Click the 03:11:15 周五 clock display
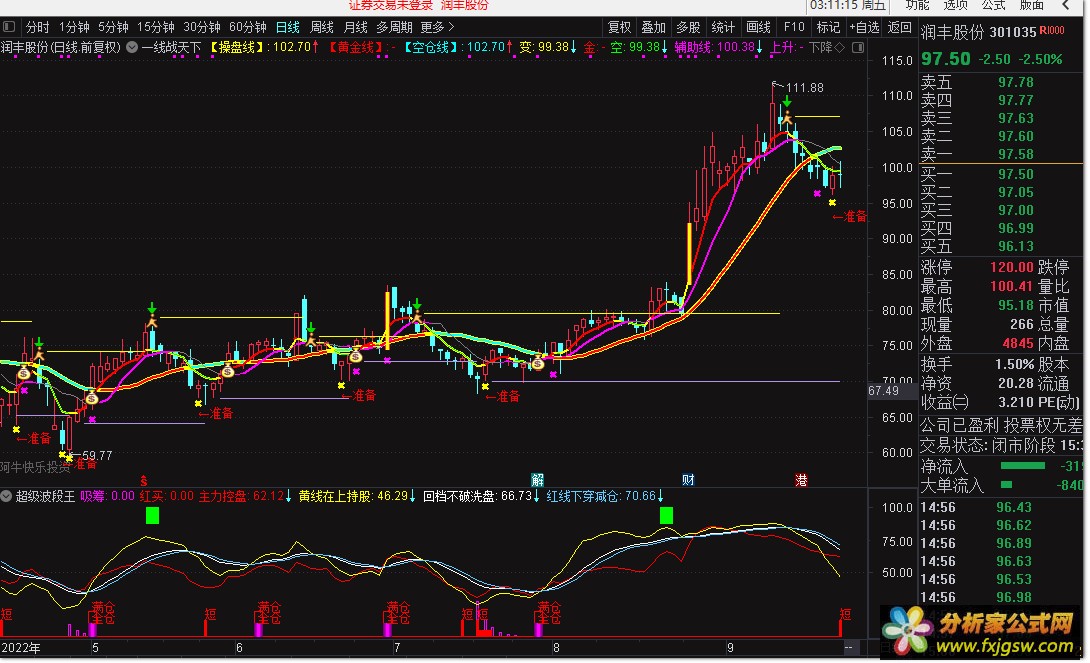Viewport: 1090px width, 663px height. point(848,6)
